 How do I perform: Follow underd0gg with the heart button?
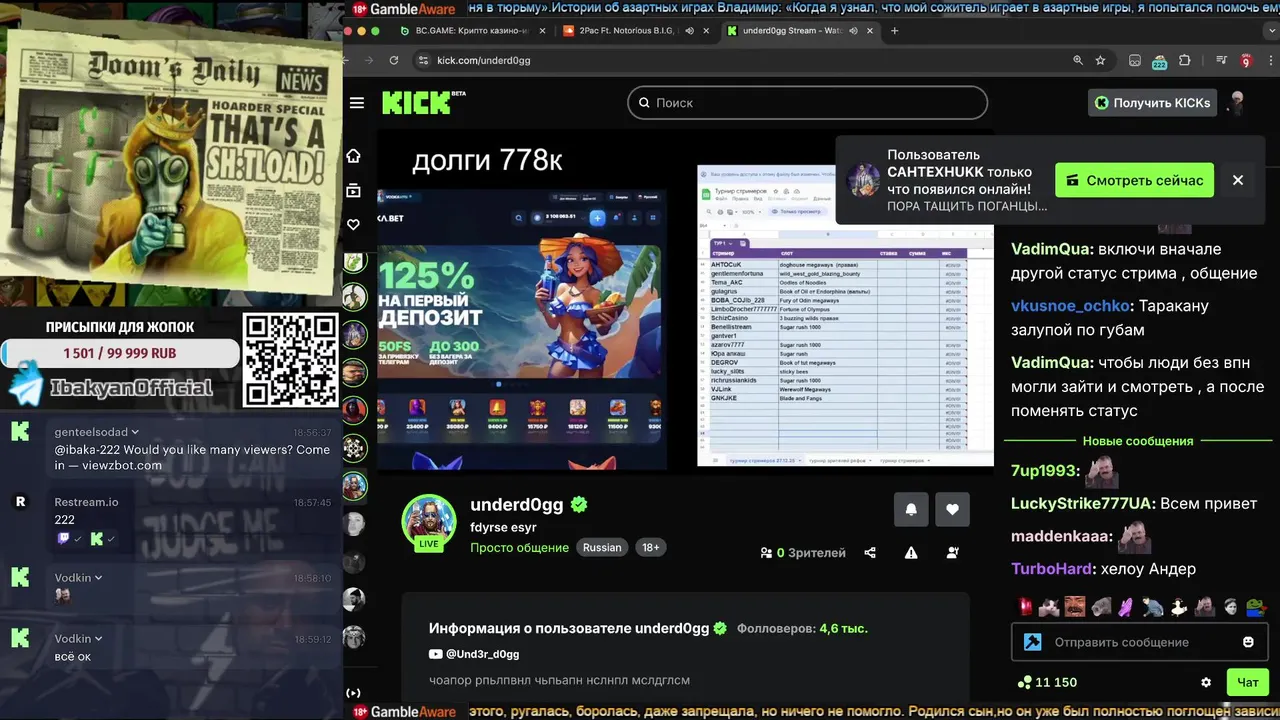pyautogui.click(x=952, y=509)
